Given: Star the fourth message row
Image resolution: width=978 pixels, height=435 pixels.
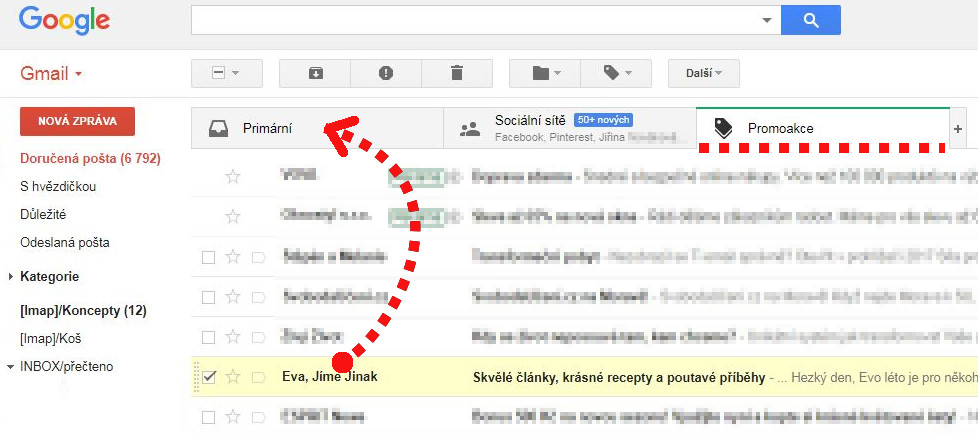Looking at the screenshot, I should coord(233,296).
